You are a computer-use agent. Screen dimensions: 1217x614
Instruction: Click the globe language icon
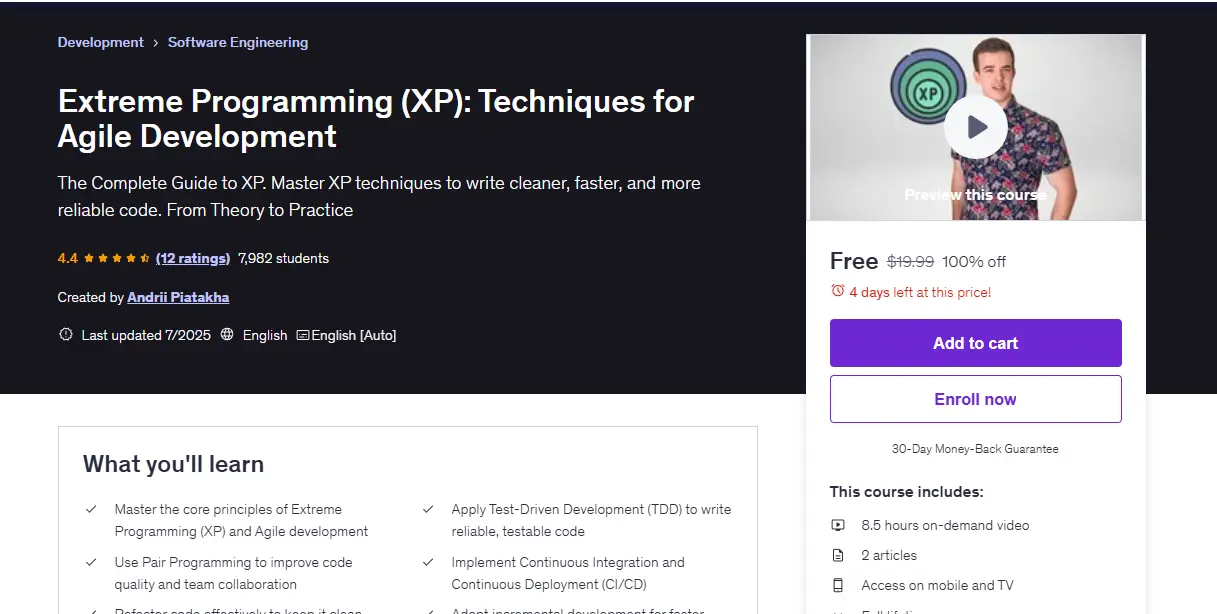pos(227,335)
